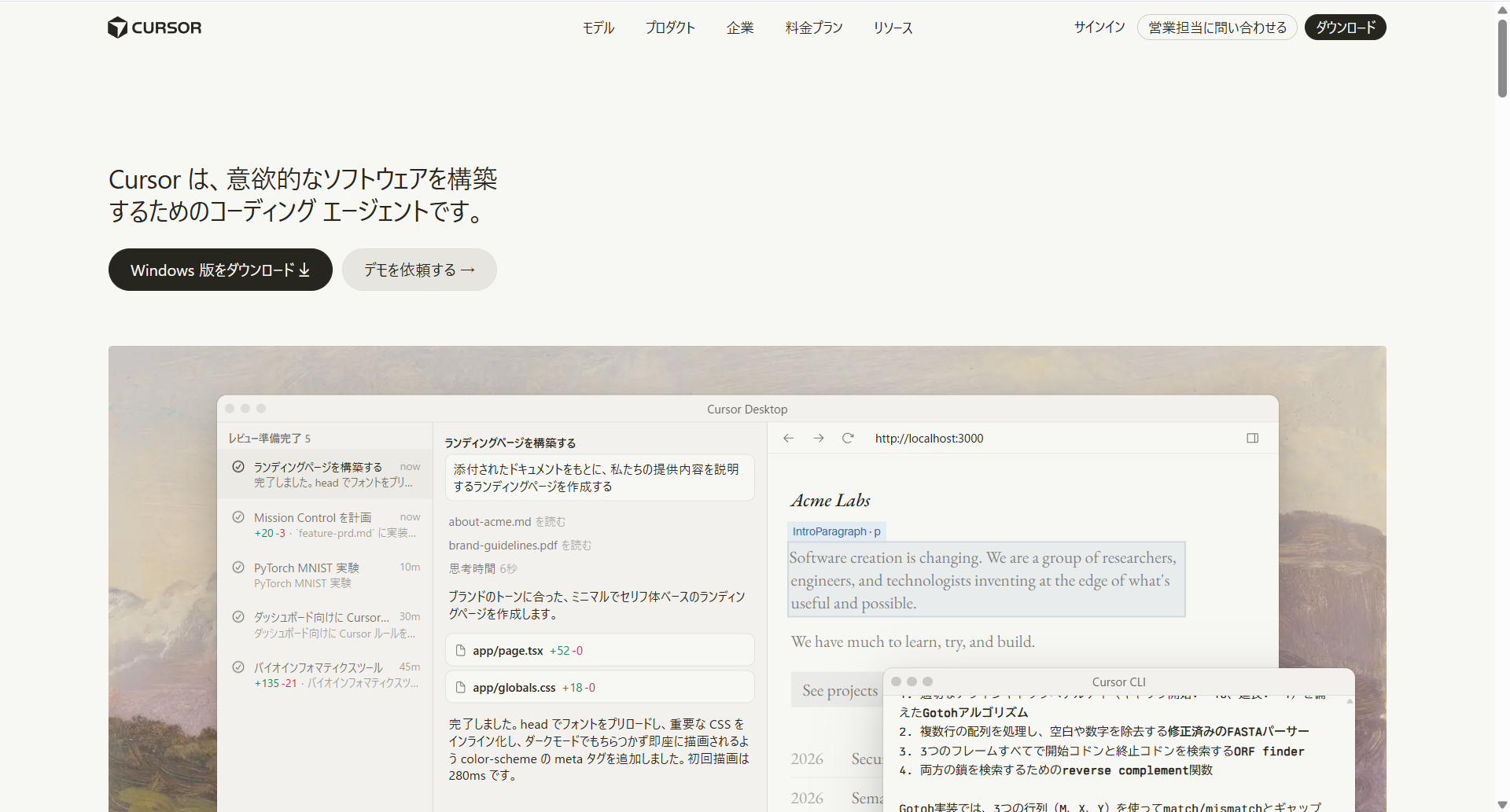Click the browser back arrow in Cursor Desktop

(x=788, y=438)
